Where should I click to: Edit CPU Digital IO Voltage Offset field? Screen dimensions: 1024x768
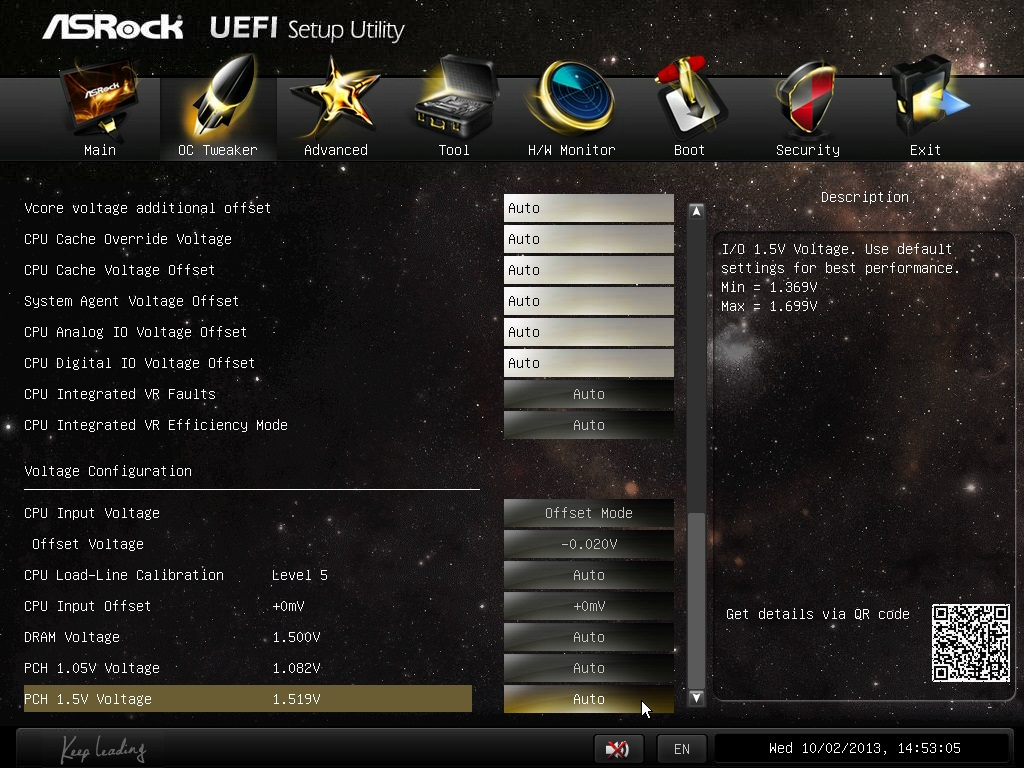pyautogui.click(x=588, y=363)
